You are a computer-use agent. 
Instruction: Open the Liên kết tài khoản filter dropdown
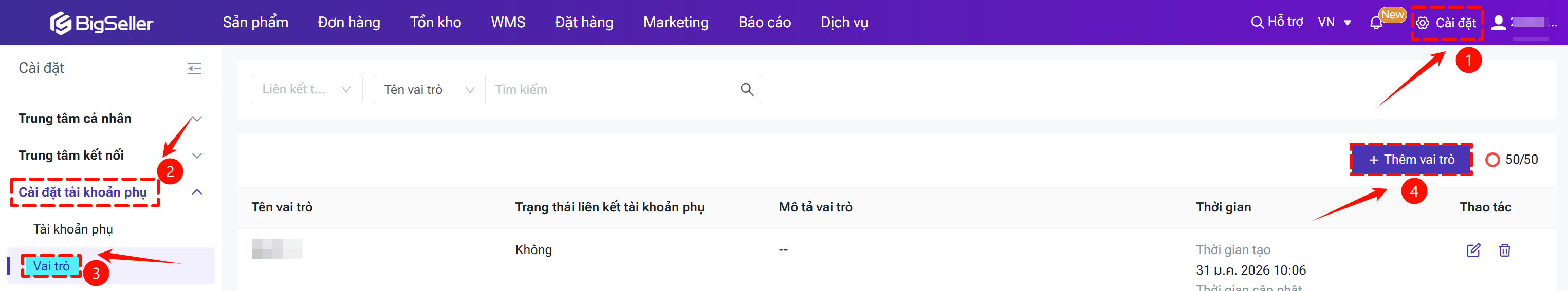pos(307,90)
